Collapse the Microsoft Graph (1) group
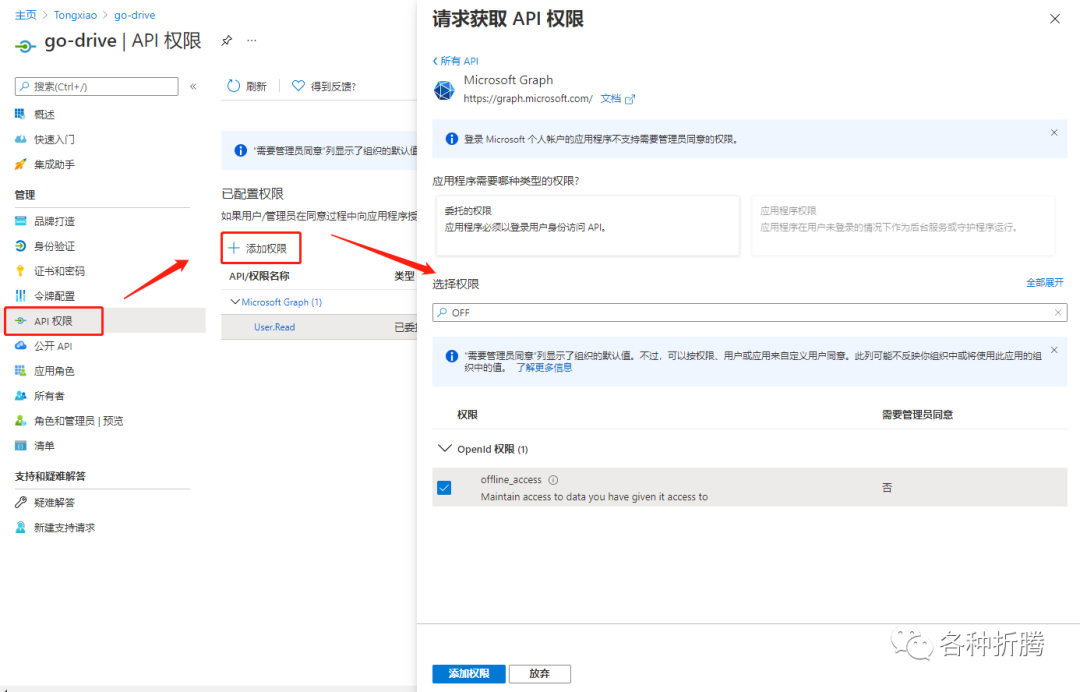This screenshot has height=692, width=1080. [235, 302]
